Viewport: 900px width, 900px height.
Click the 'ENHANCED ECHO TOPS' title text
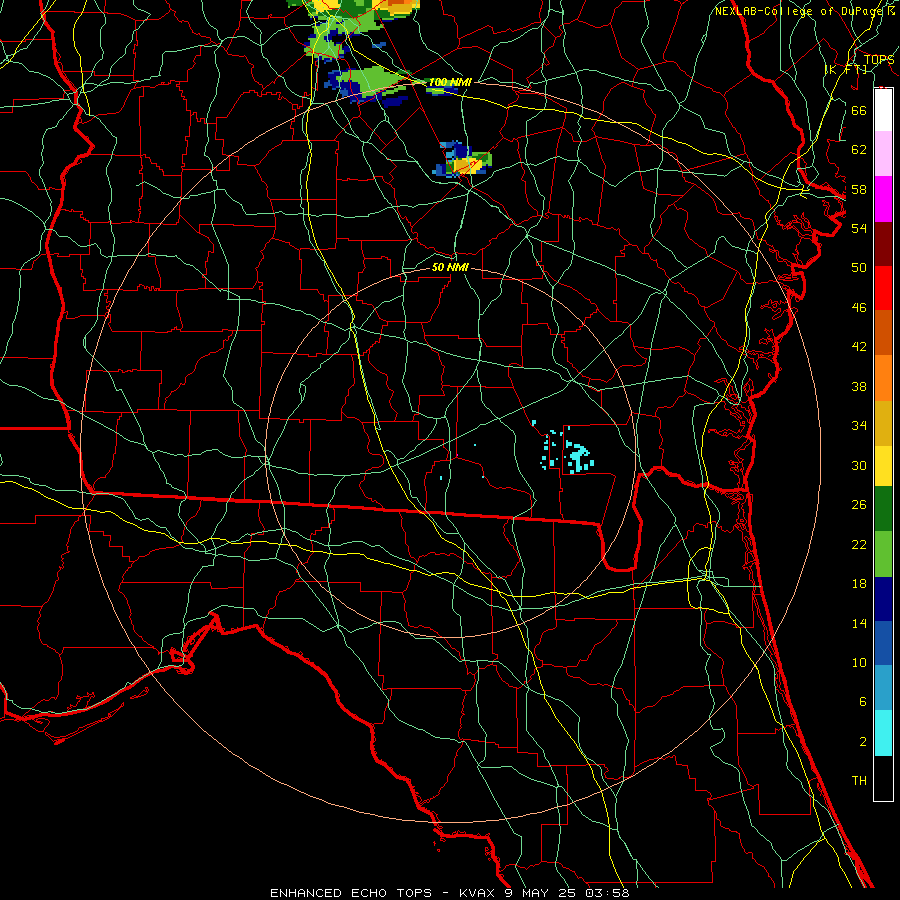(x=351, y=893)
